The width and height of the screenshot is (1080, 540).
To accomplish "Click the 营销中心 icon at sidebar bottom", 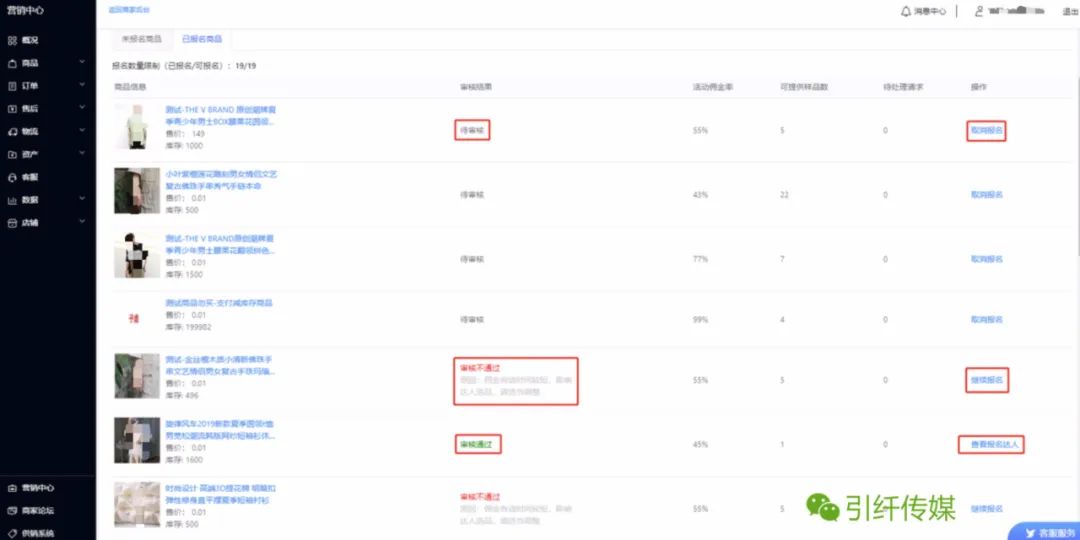I will (x=12, y=488).
